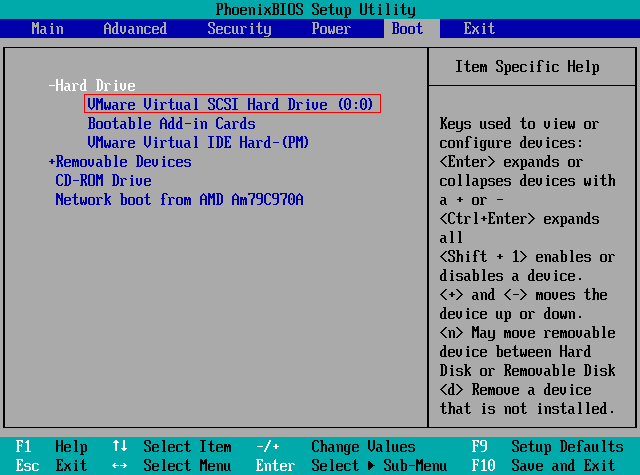Click help text '<Ctrl+Enter> expands'
The image size is (640, 475).
pos(519,219)
